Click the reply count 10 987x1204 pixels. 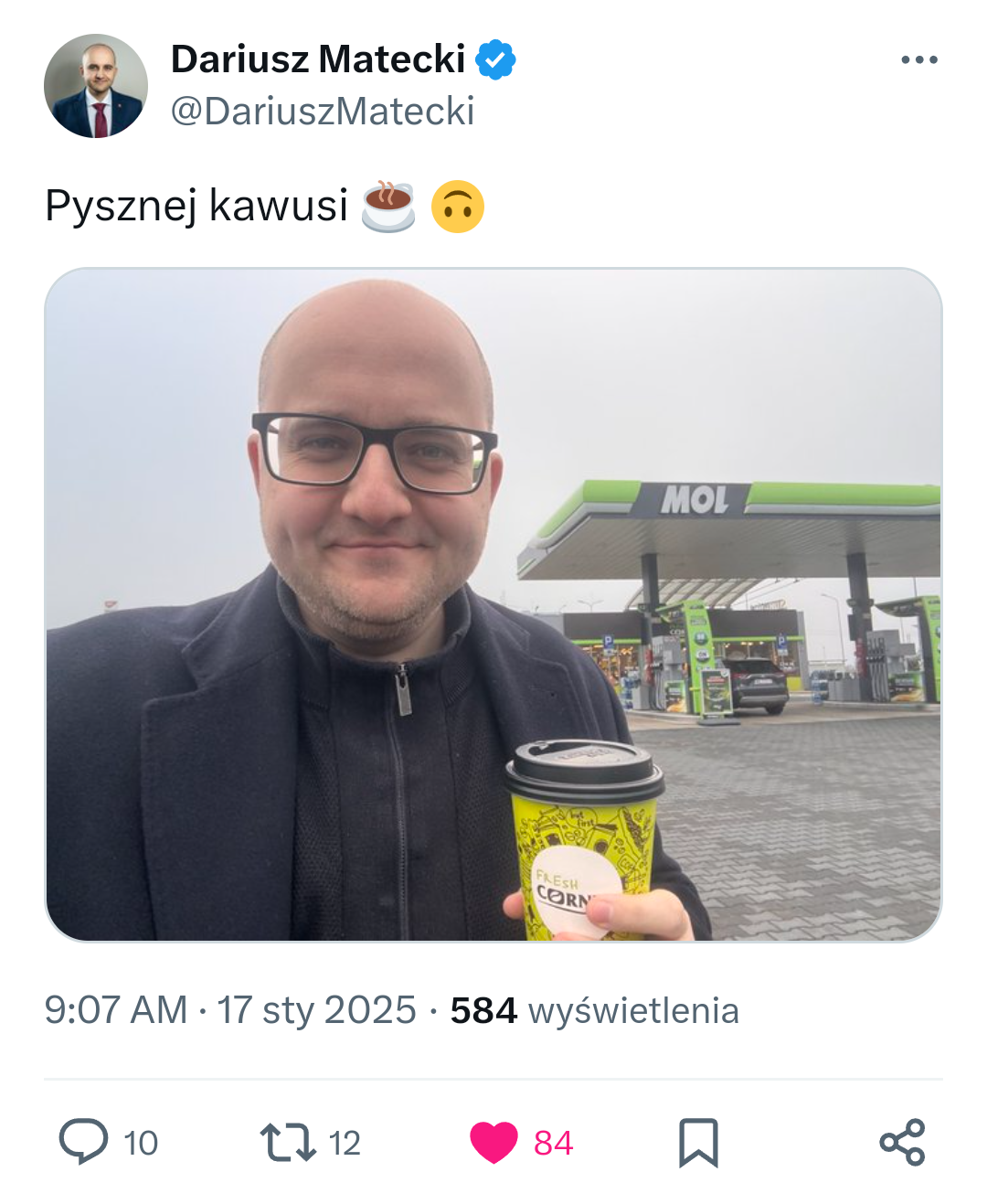(141, 1143)
